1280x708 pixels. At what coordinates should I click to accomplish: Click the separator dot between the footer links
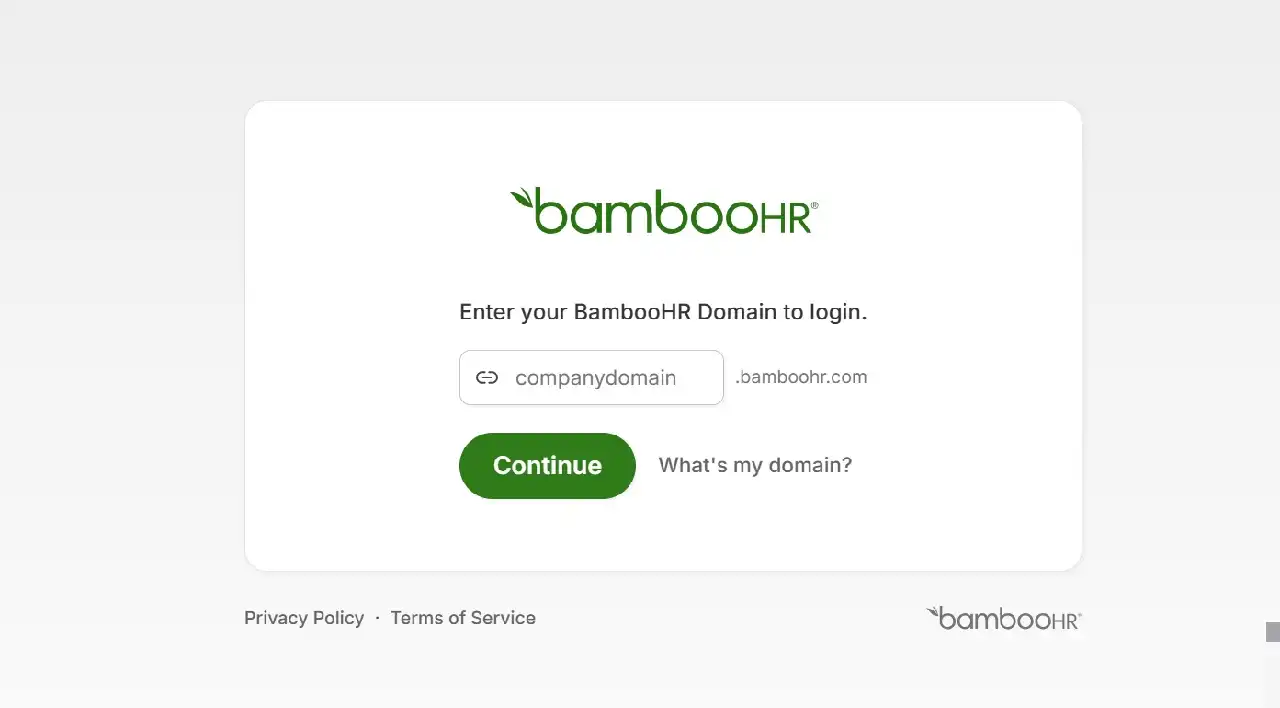377,618
